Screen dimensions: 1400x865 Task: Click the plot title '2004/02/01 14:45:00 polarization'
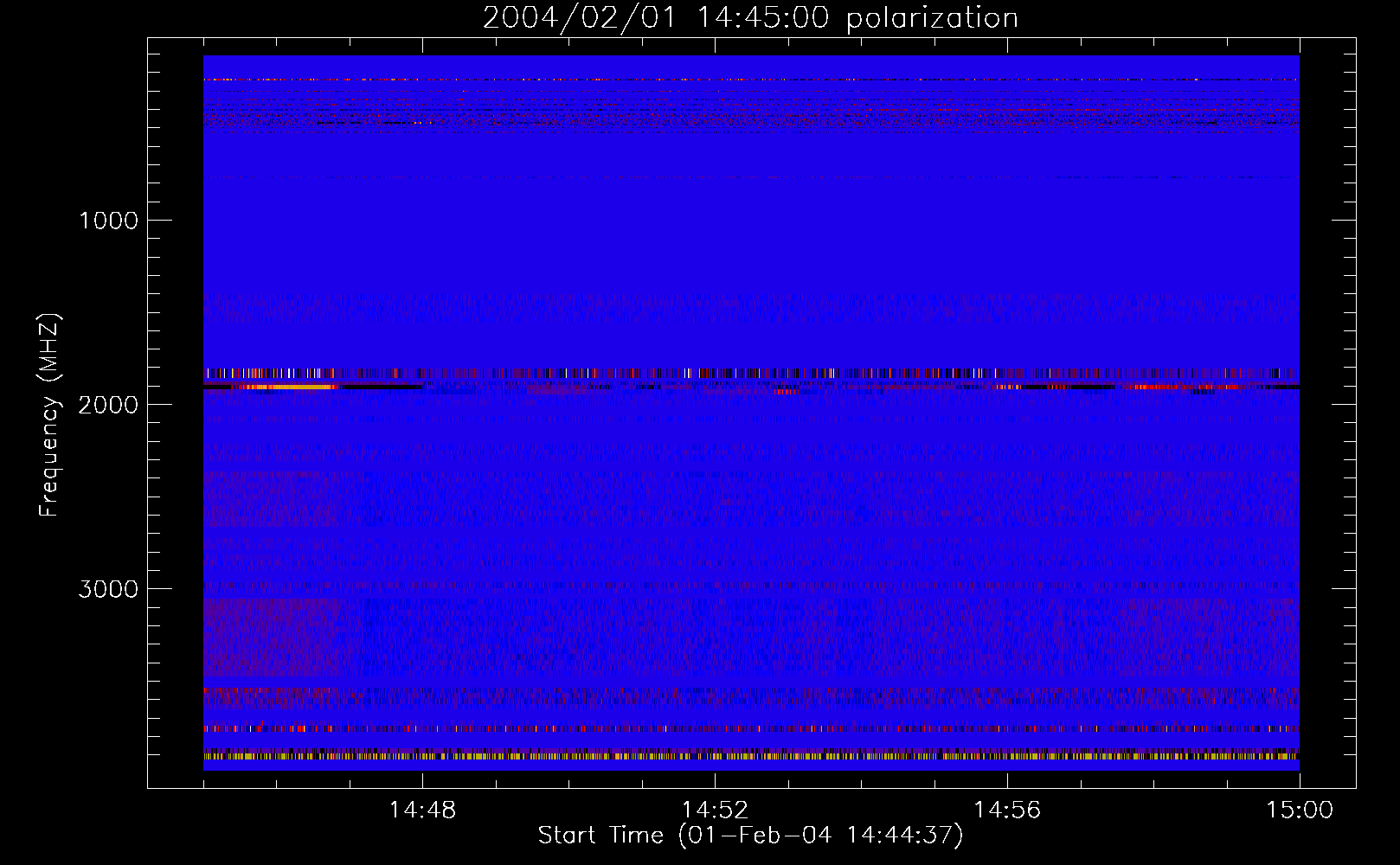click(x=750, y=17)
